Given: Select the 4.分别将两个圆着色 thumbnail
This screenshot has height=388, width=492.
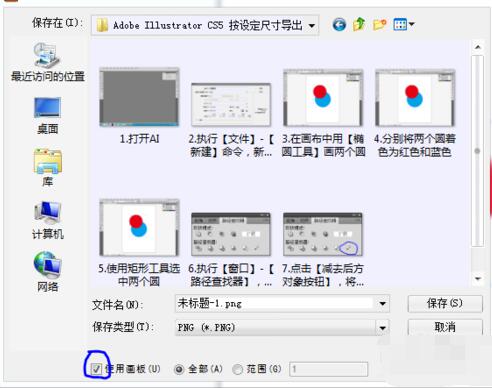Looking at the screenshot, I should pyautogui.click(x=415, y=98).
